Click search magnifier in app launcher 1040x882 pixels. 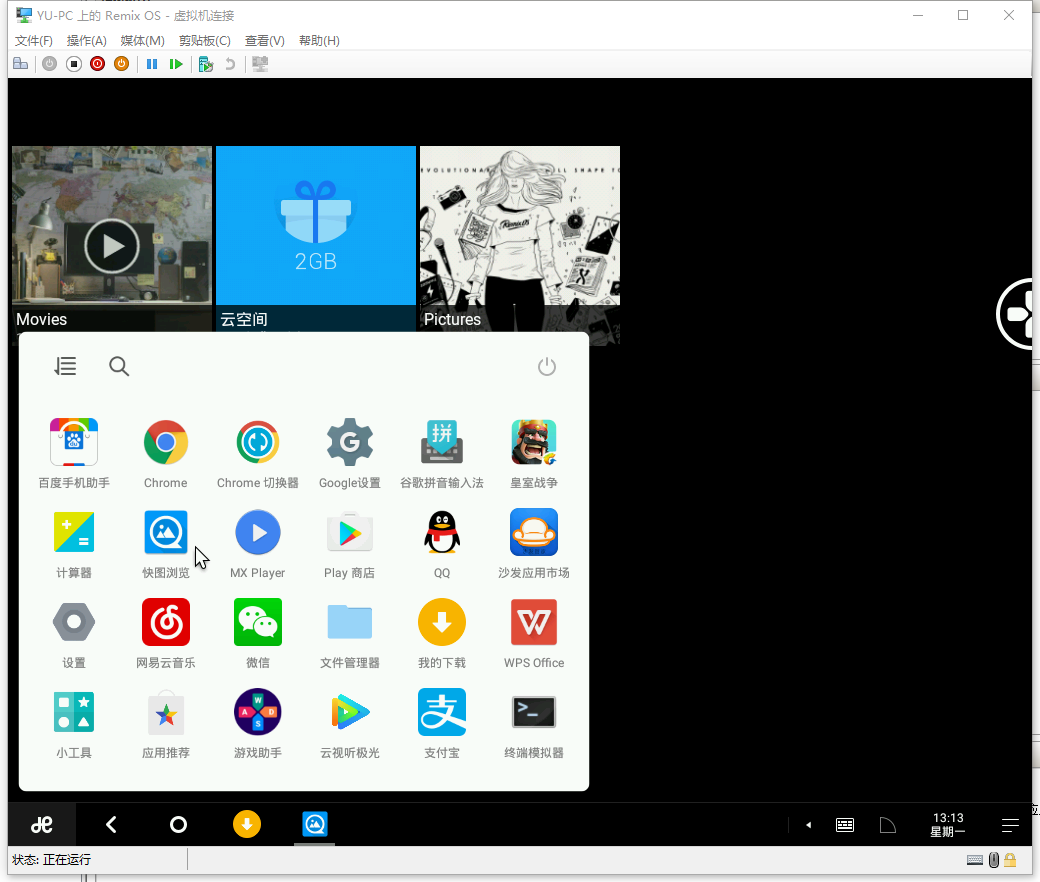click(119, 367)
